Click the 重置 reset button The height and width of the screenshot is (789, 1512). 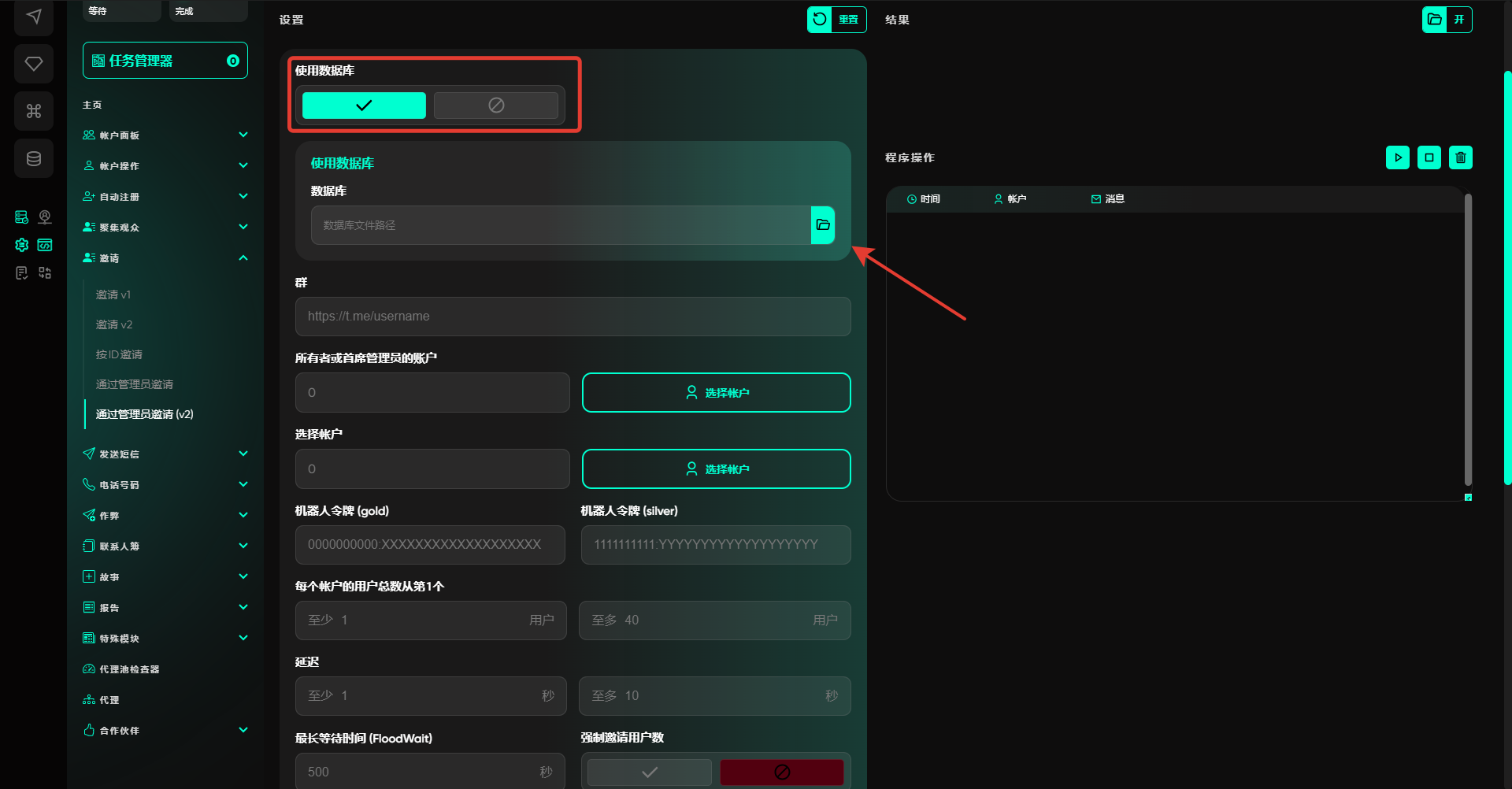(x=836, y=20)
